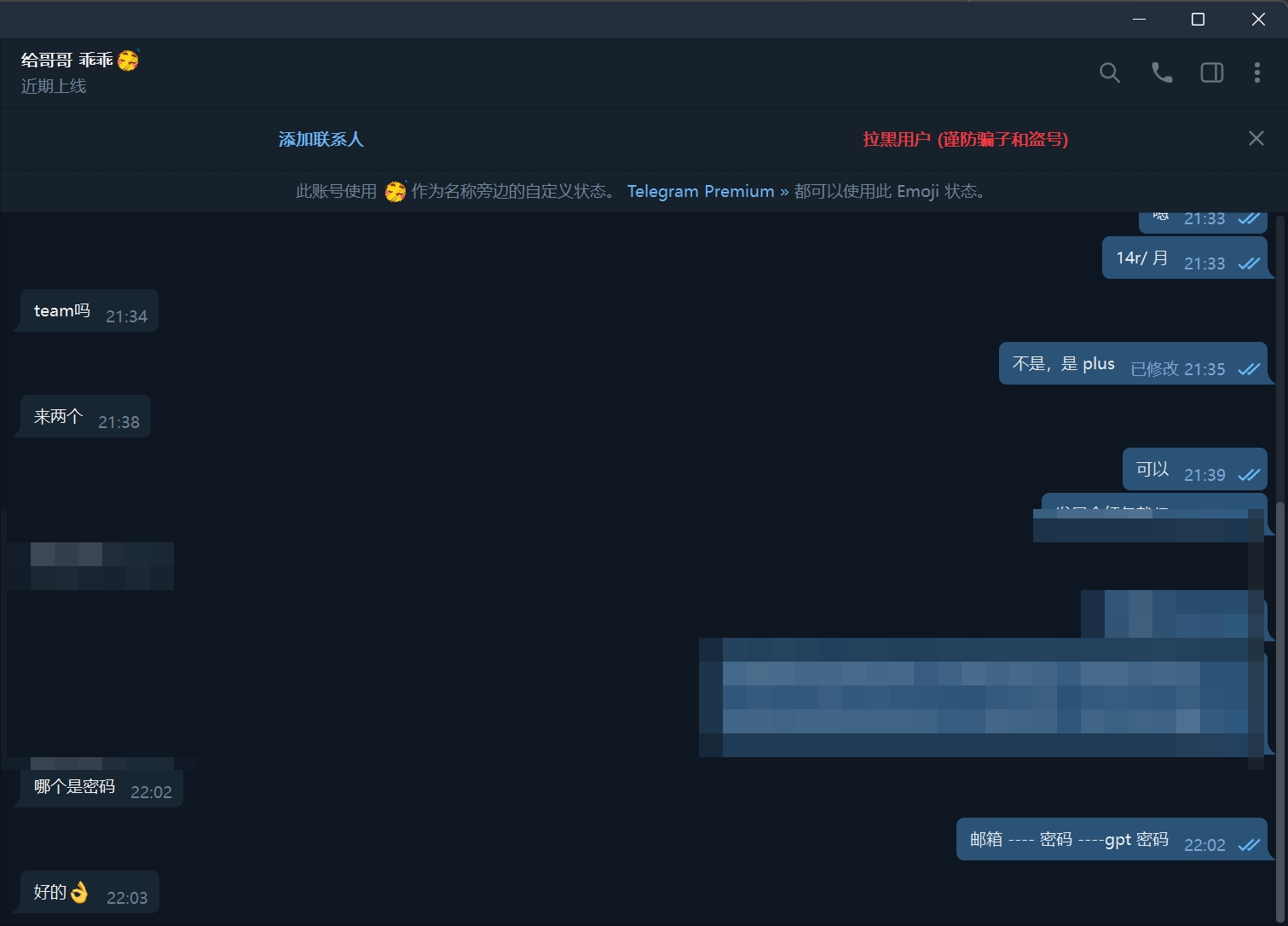
Task: Click the OK hand emoji in "好的" message
Action: point(79,893)
